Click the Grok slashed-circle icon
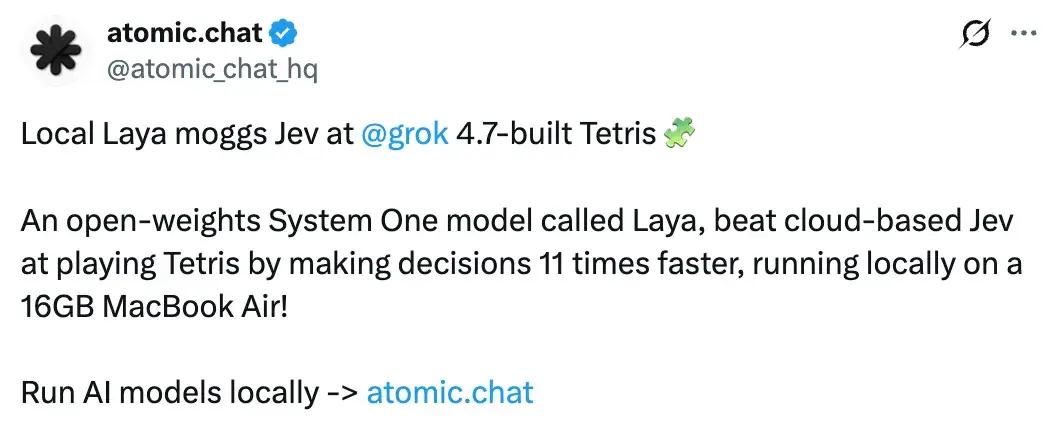 point(976,34)
